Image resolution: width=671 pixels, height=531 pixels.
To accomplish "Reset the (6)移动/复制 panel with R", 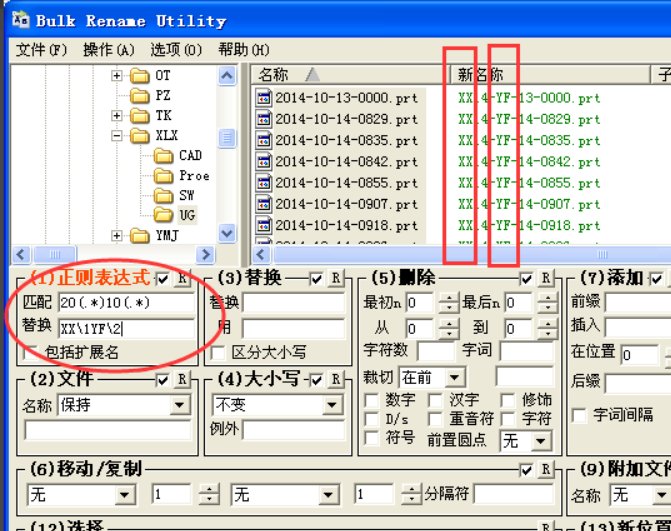I will [546, 470].
